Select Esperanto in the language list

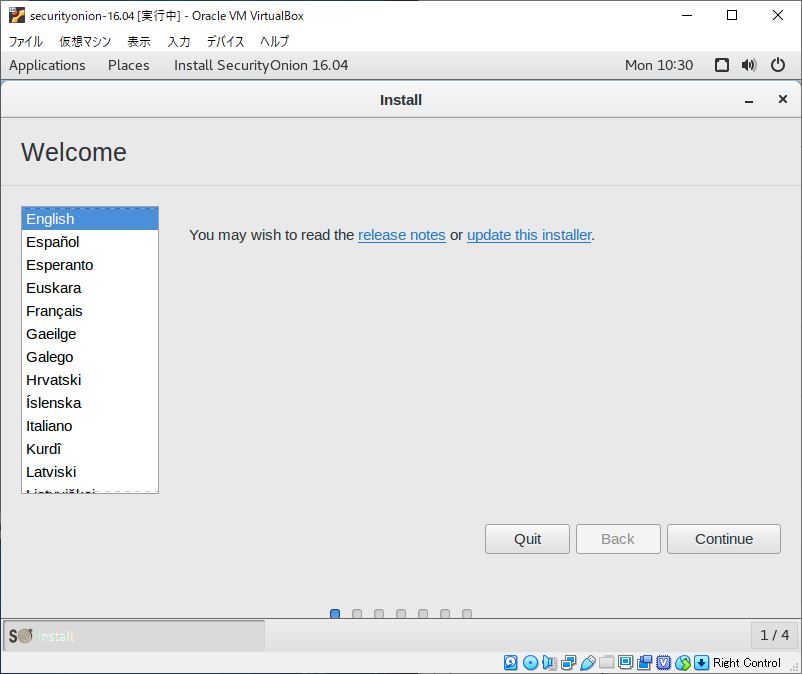(x=90, y=265)
